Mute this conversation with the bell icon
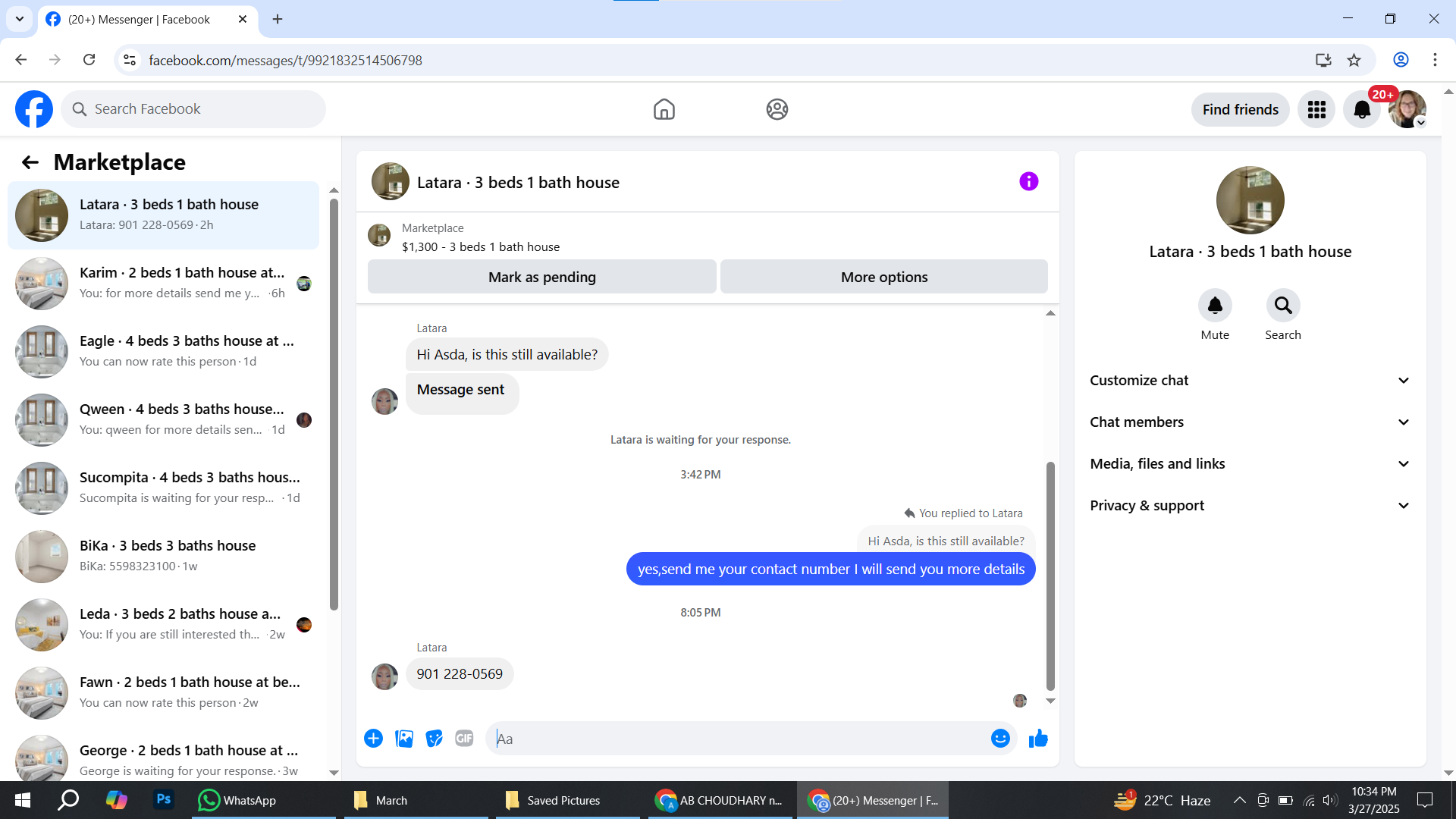1456x819 pixels. click(1215, 306)
